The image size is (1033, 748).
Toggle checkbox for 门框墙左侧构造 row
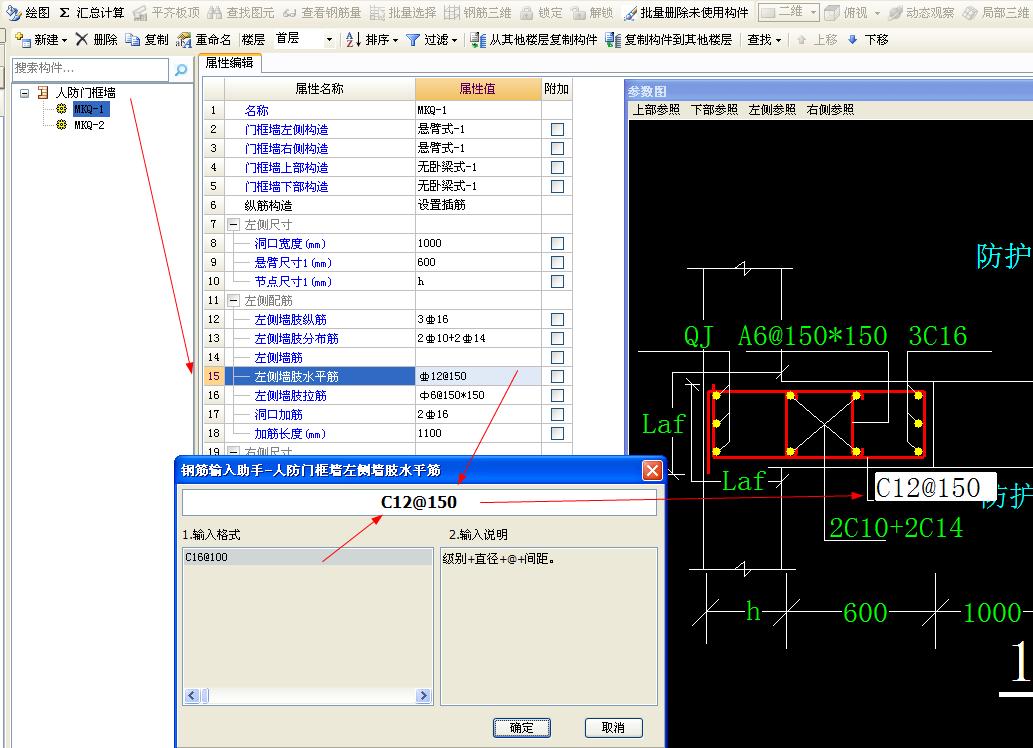[x=557, y=130]
